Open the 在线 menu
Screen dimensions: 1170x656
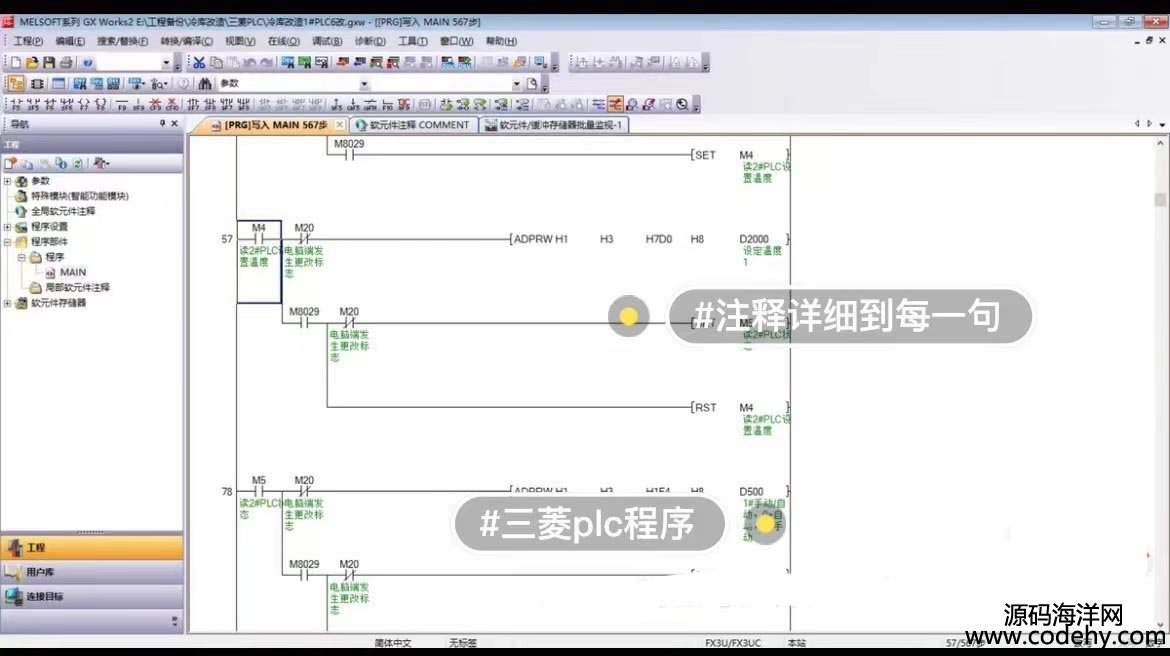(284, 42)
